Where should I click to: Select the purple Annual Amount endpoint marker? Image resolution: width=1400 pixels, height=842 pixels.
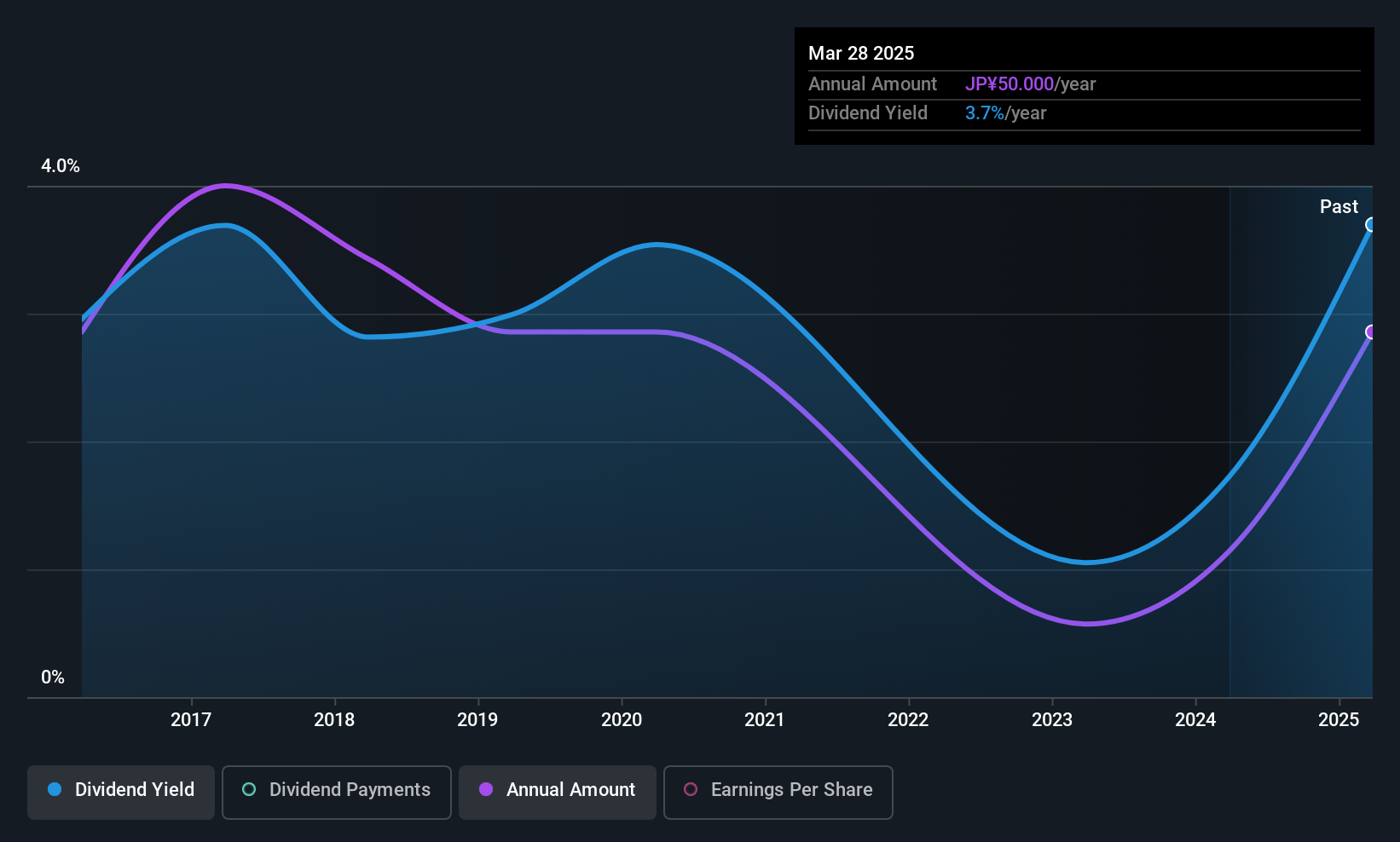(x=1371, y=332)
